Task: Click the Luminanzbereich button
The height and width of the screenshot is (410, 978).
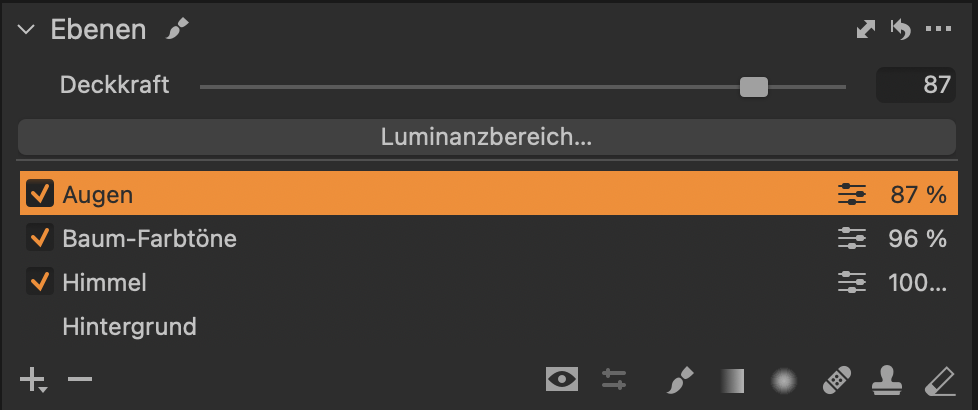Action: [x=487, y=137]
